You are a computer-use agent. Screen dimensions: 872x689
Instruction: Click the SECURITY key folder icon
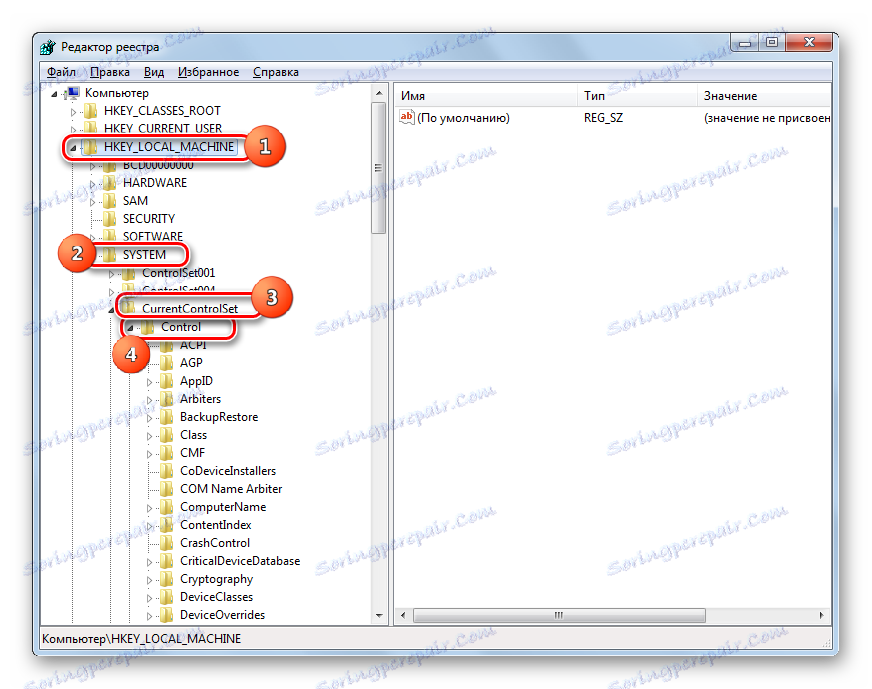108,218
